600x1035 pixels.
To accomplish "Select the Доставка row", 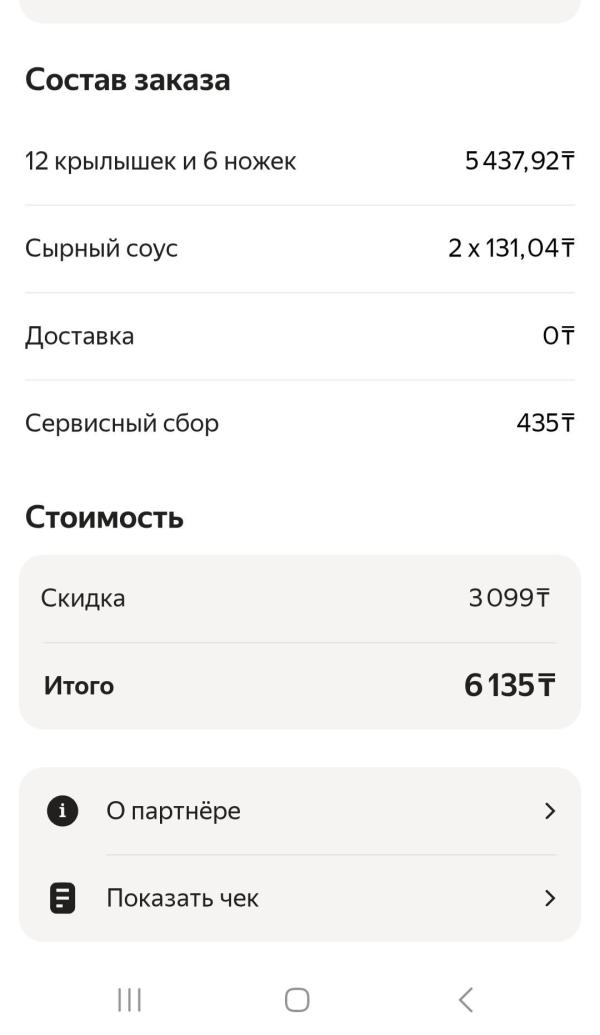I will [x=79, y=336].
